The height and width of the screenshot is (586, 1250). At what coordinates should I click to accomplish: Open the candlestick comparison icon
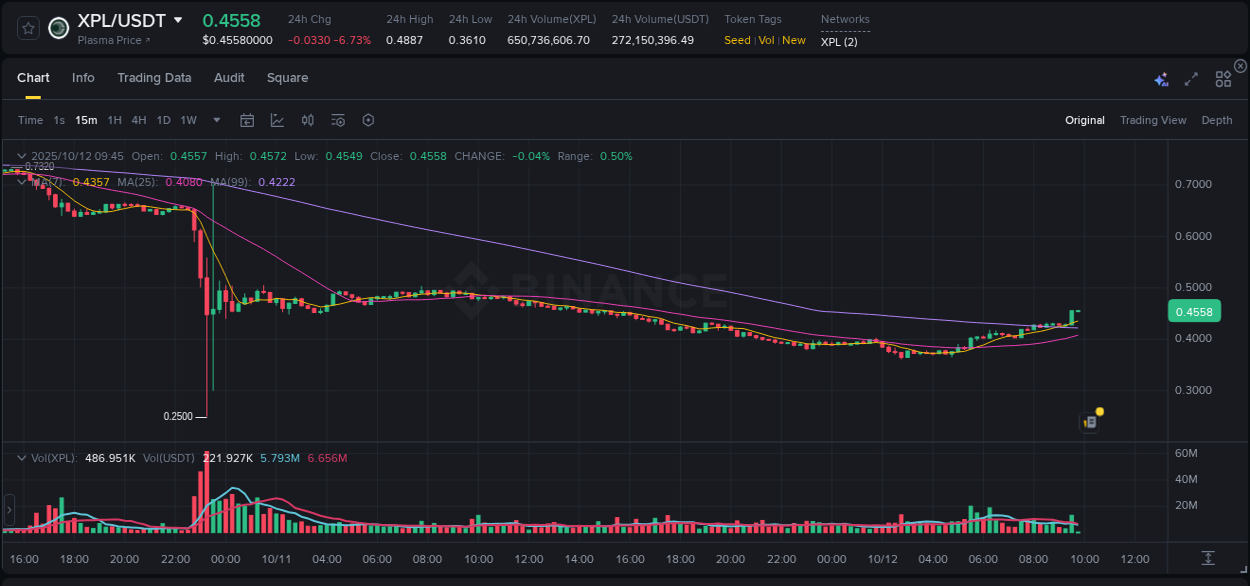(307, 120)
